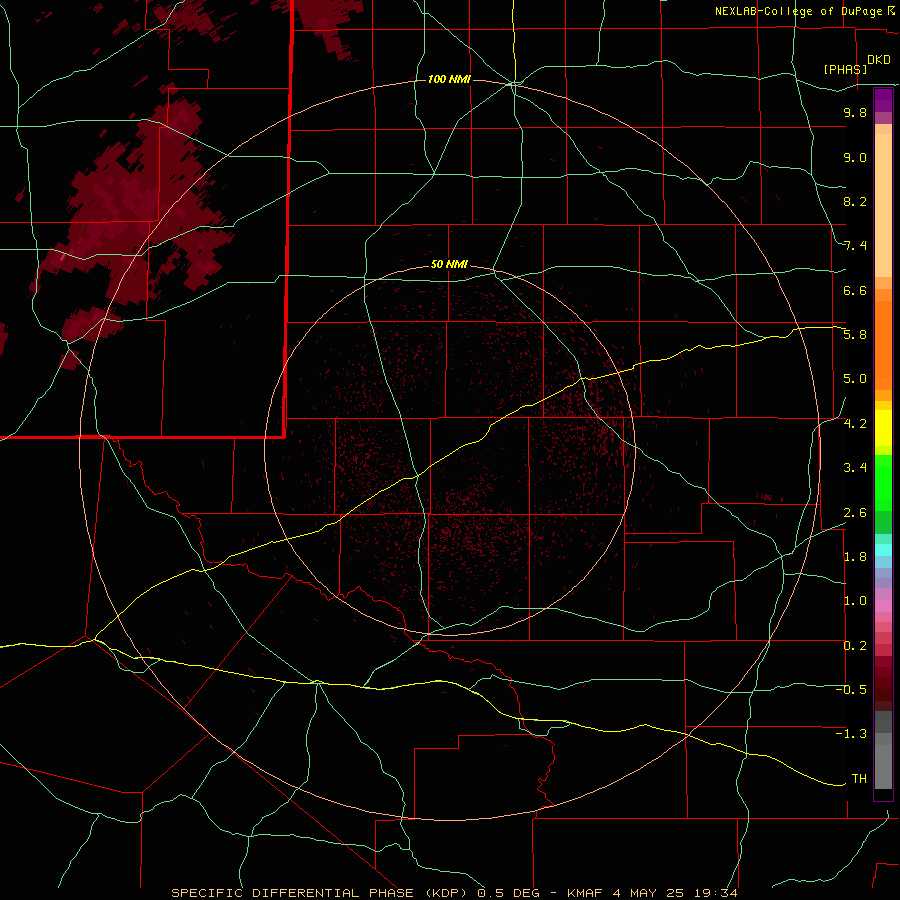Click the 0.2 legend value
This screenshot has width=900, height=900.
point(855,646)
